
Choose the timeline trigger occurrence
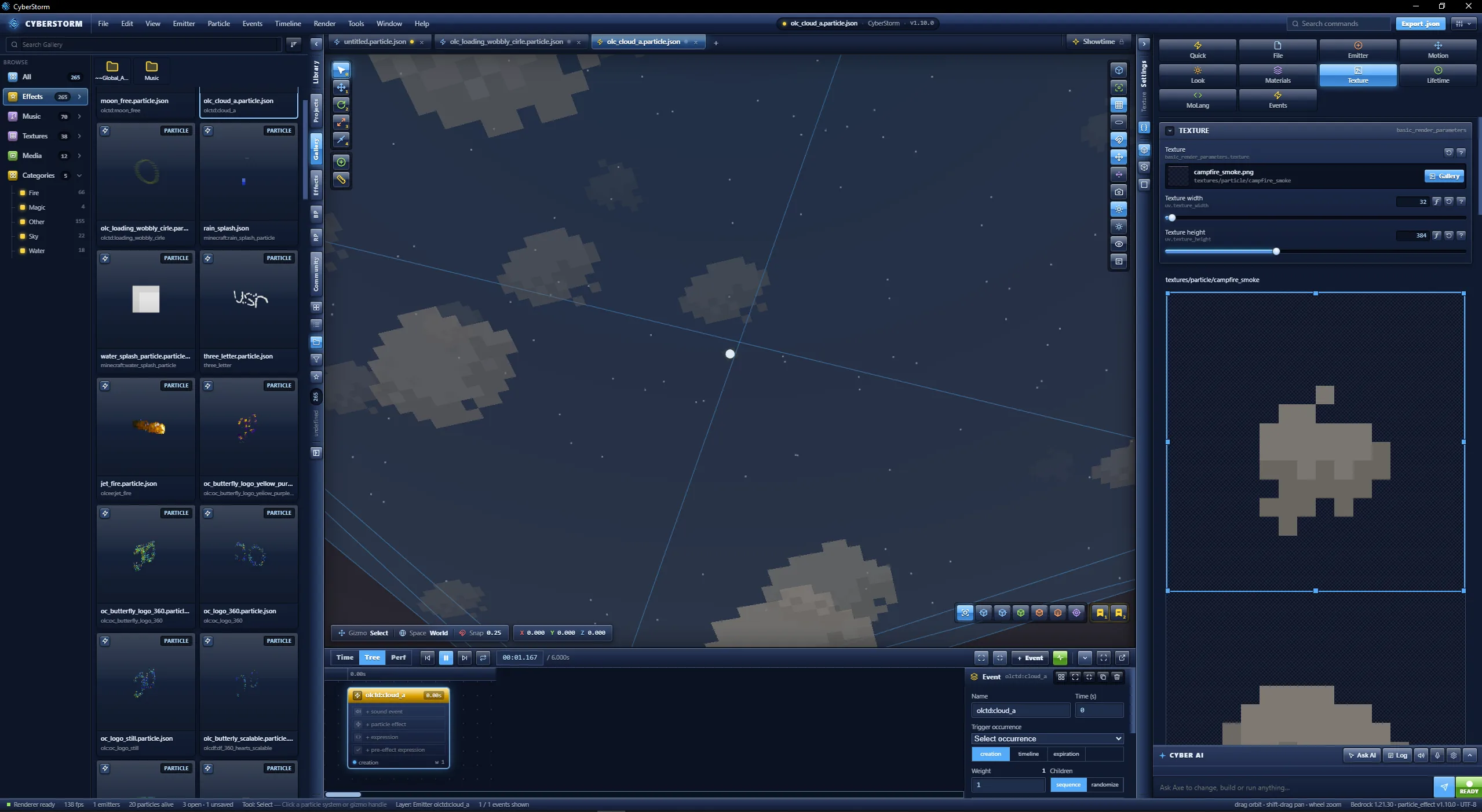coord(1028,754)
